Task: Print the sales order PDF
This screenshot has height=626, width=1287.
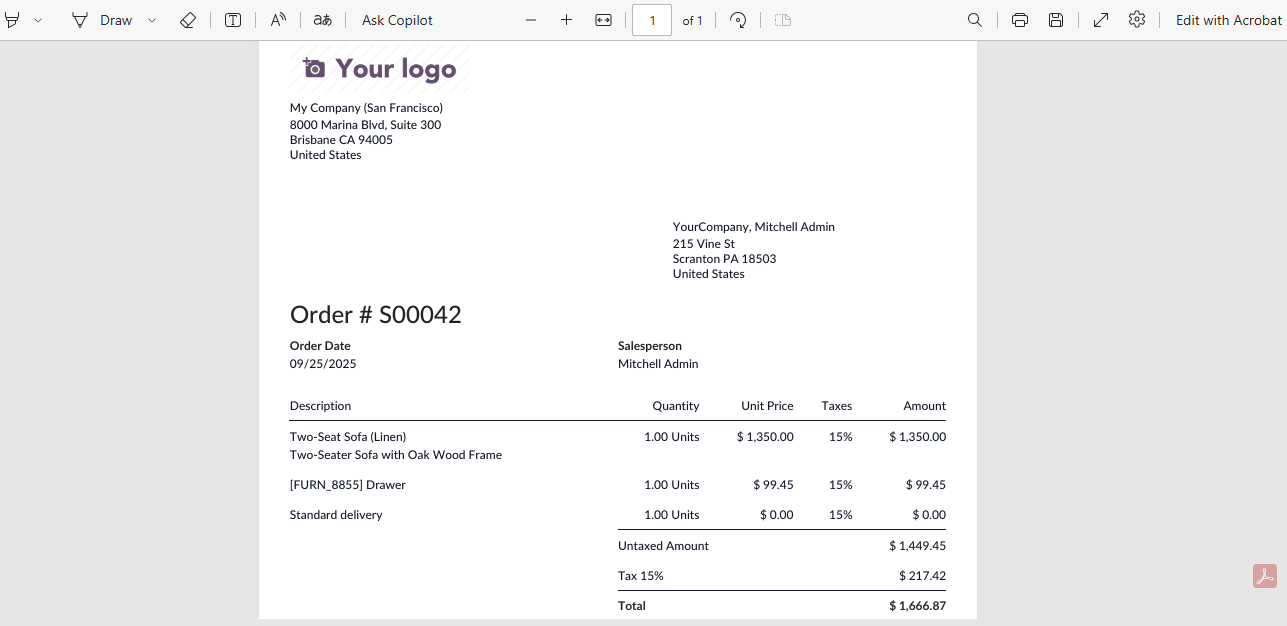Action: pos(1020,20)
